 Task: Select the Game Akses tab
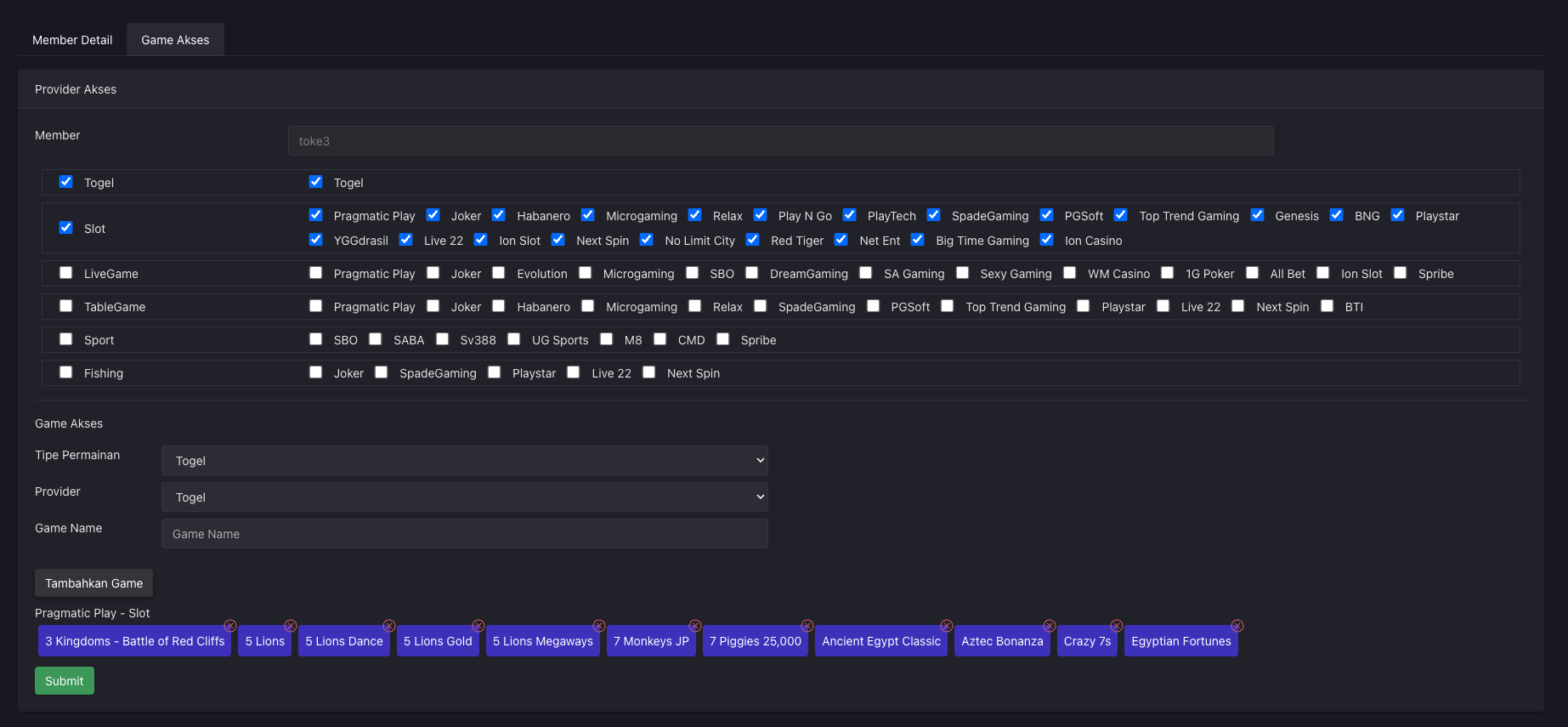175,40
